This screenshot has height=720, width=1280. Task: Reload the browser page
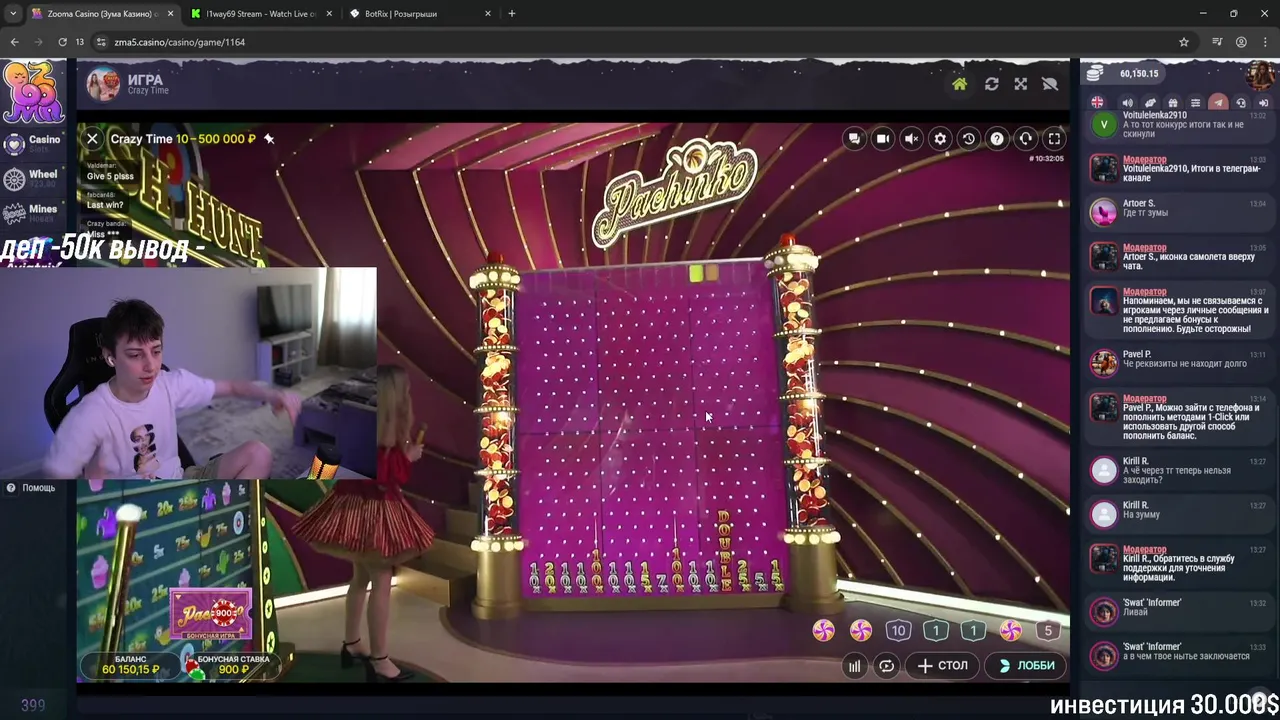pos(62,42)
